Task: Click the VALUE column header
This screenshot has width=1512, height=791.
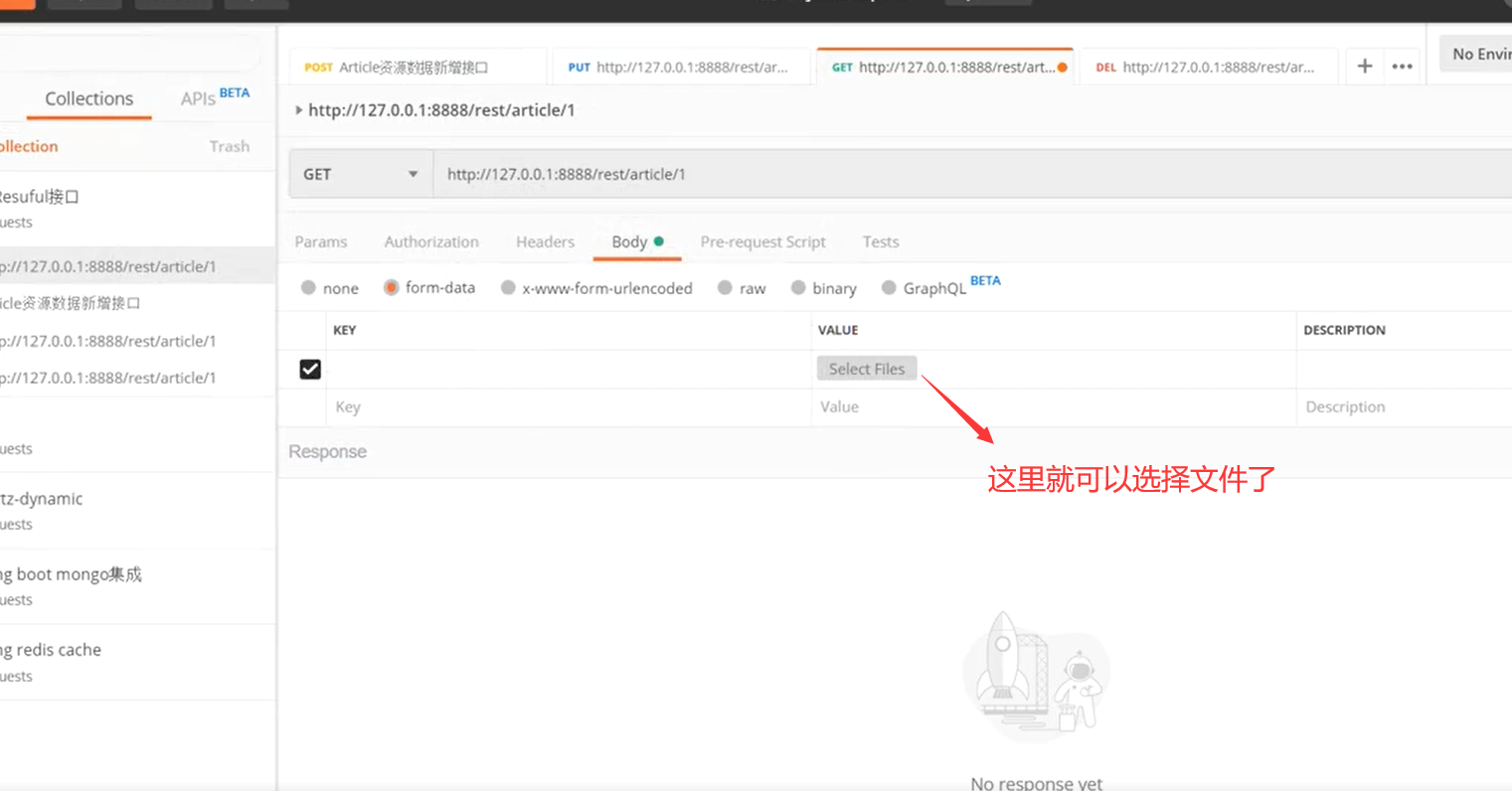Action: click(x=838, y=330)
